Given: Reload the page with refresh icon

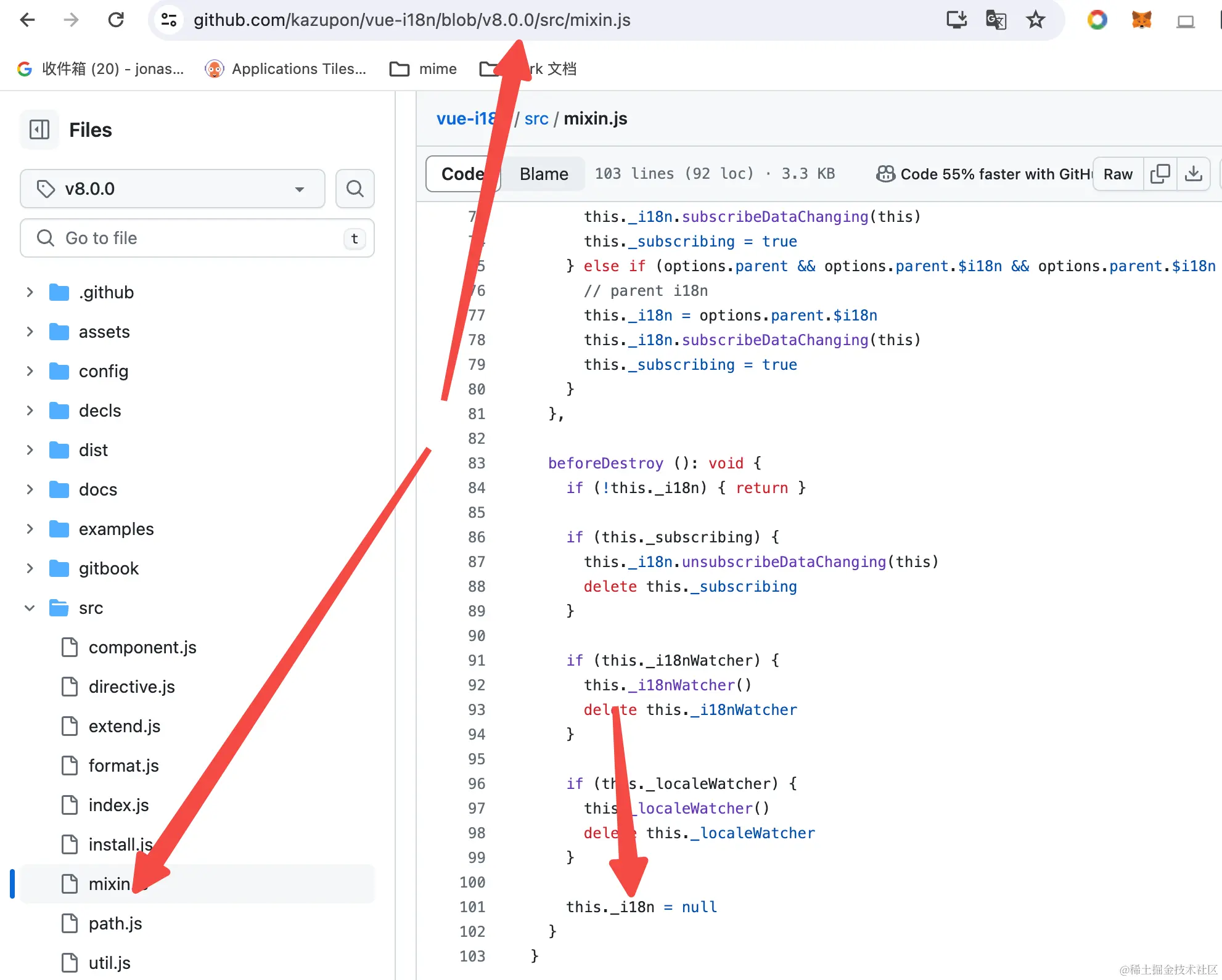Looking at the screenshot, I should (x=116, y=20).
